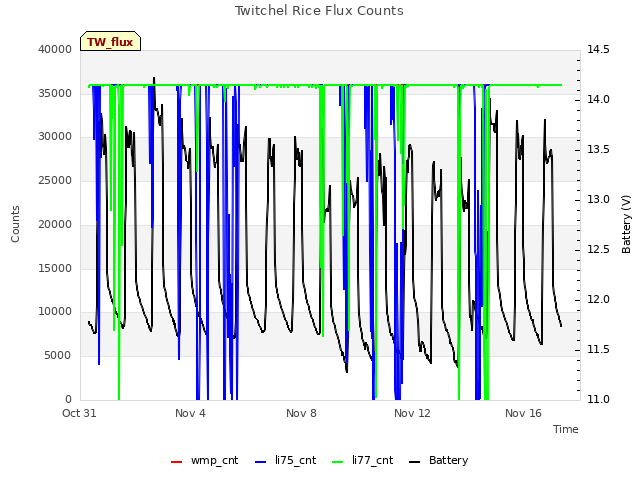Click the Time x-axis label
This screenshot has width=640, height=480.
(566, 429)
